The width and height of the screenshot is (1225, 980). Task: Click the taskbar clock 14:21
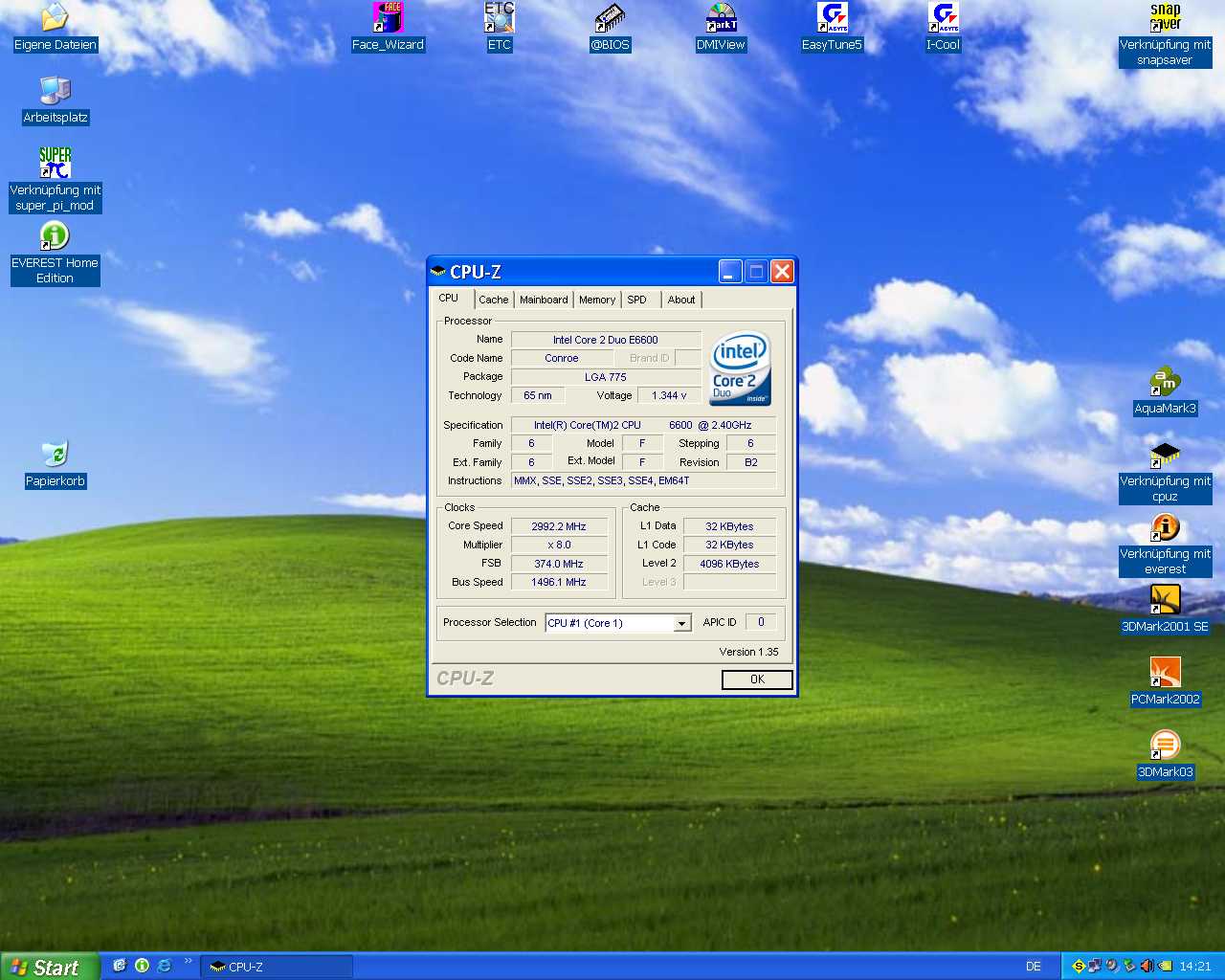[x=1195, y=967]
